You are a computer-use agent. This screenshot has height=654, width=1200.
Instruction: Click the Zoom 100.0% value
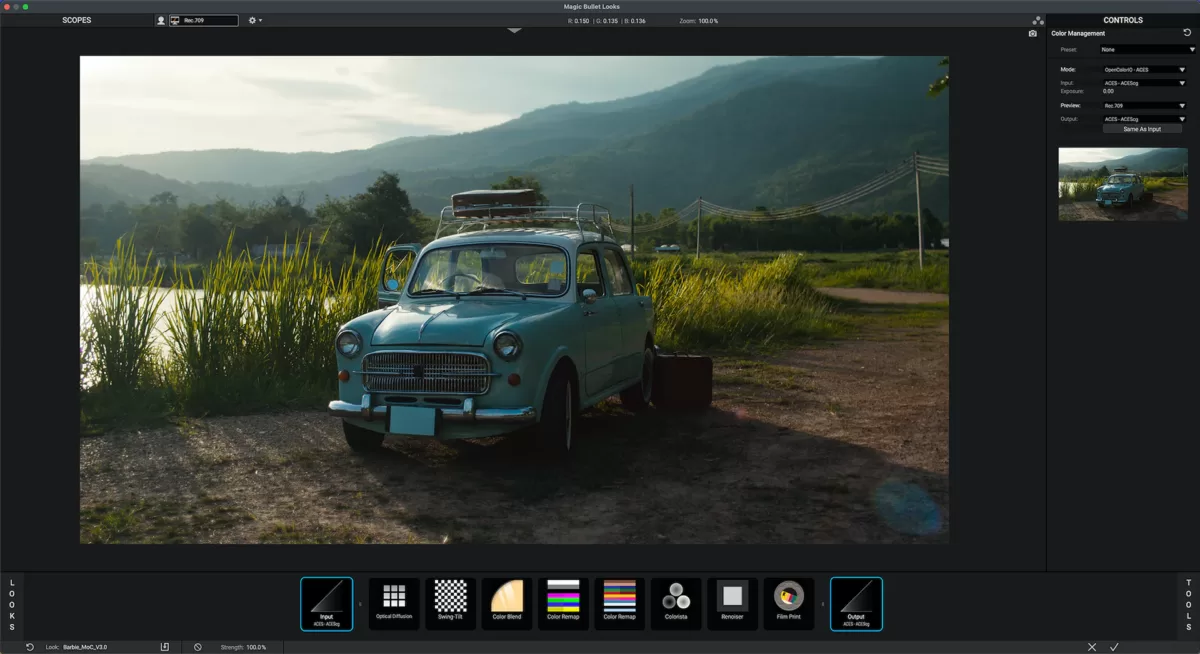point(708,20)
